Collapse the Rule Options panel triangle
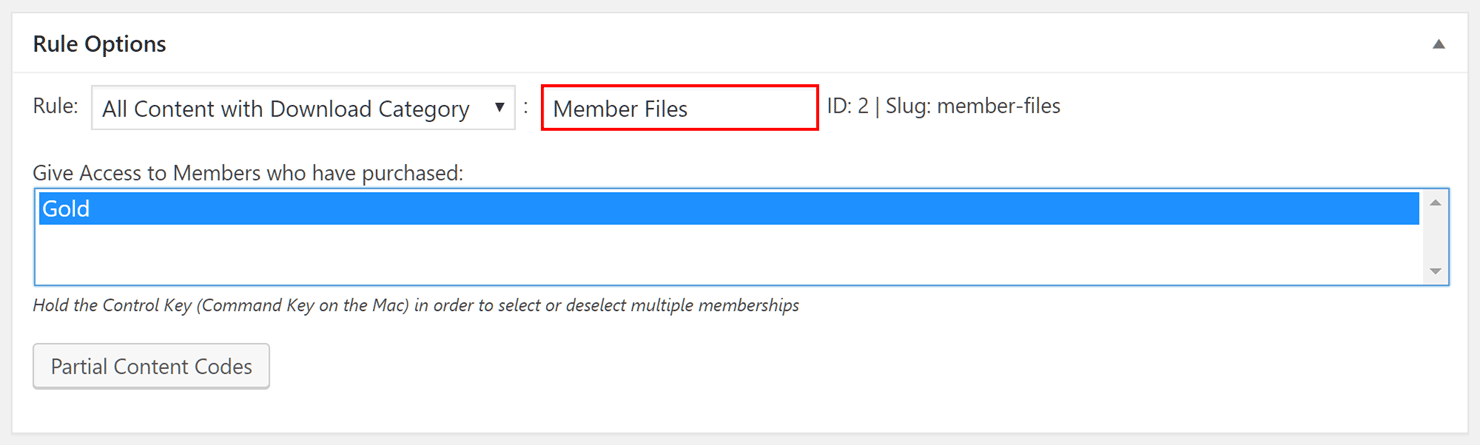This screenshot has height=445, width=1480. pos(1438,44)
